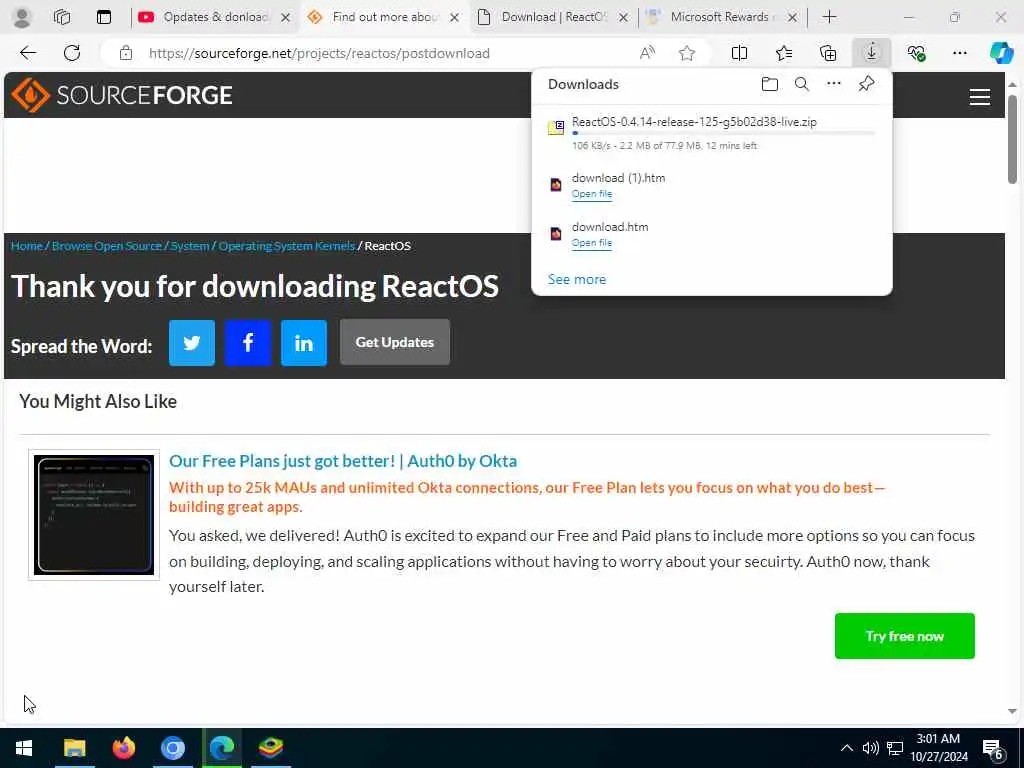Select ReactOS live.zip download entry
The image size is (1024, 768).
pos(712,133)
